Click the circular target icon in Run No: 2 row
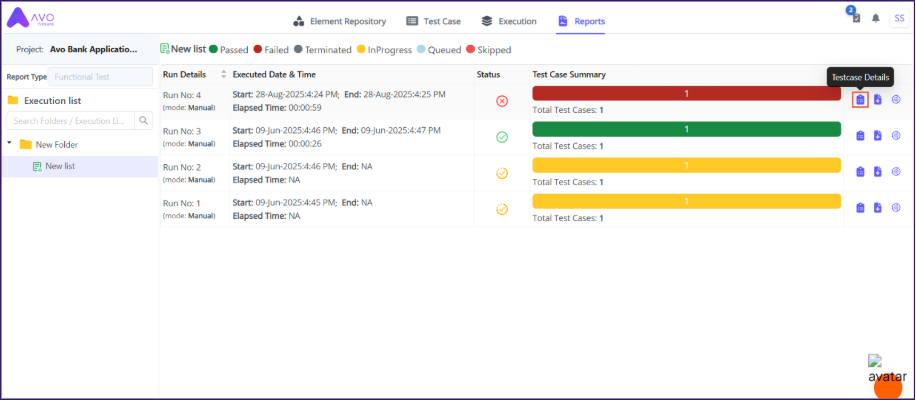 pos(896,172)
